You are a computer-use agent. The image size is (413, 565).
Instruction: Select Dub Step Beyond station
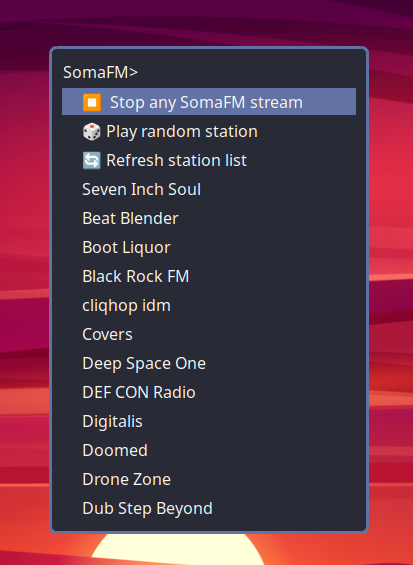(x=209, y=508)
